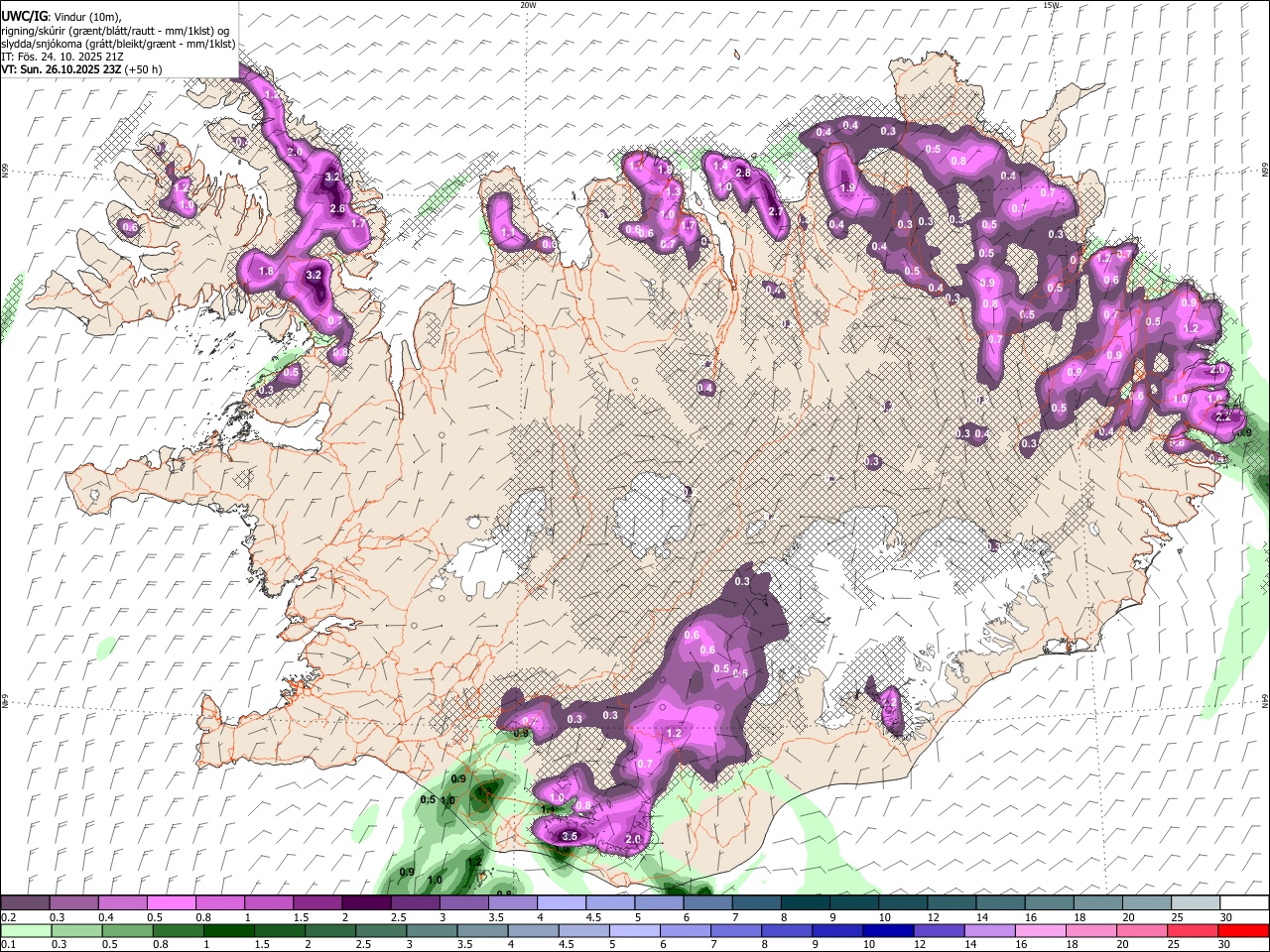This screenshot has width=1270, height=952.
Task: Click the '2.6' snowfall value in the Westfjords
Action: pyautogui.click(x=337, y=209)
